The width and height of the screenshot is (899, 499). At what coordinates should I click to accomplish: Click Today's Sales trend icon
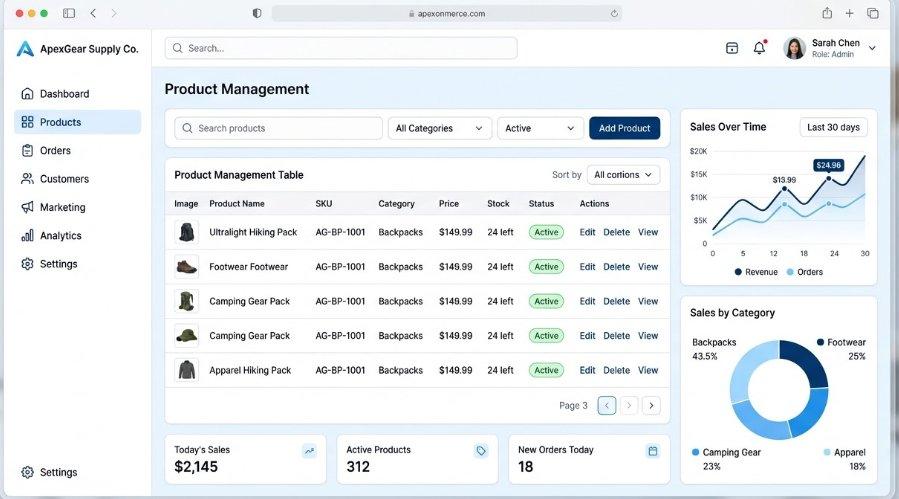click(x=309, y=451)
